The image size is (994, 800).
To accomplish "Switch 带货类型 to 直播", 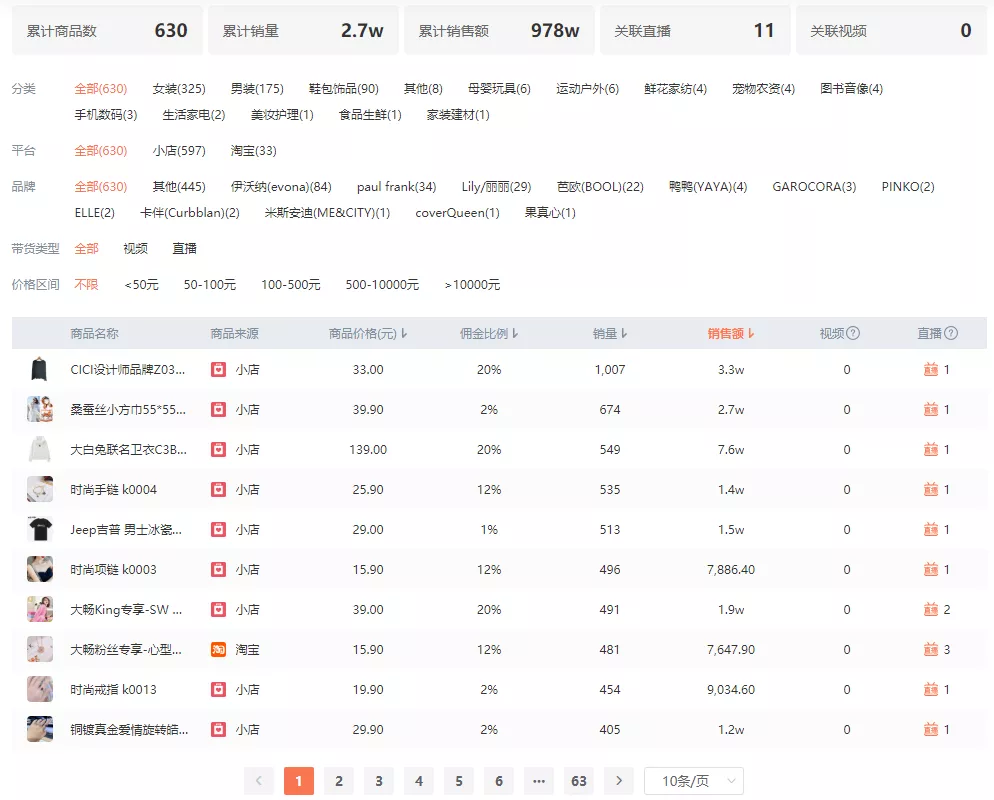I will [184, 249].
